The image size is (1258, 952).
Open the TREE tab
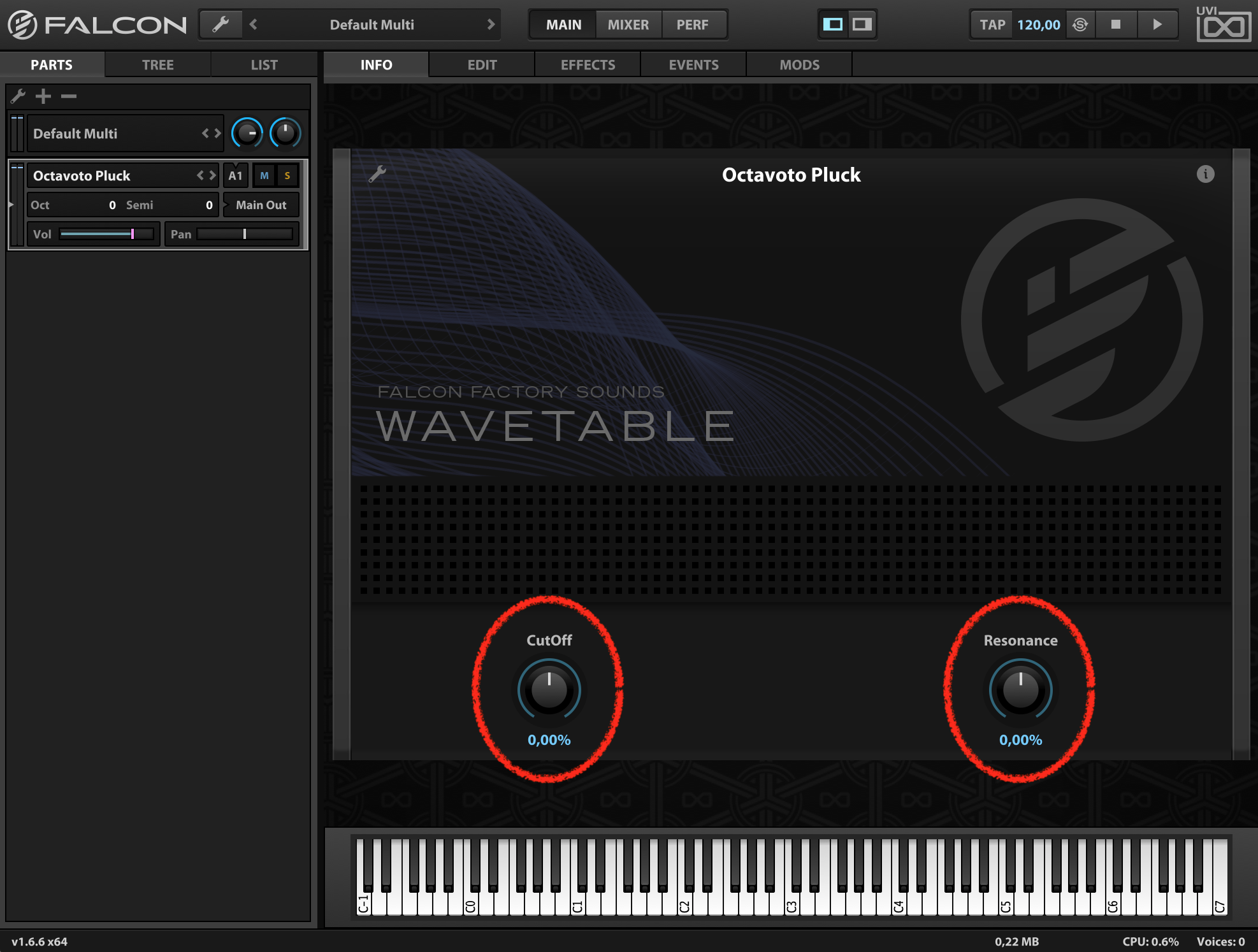pos(157,65)
